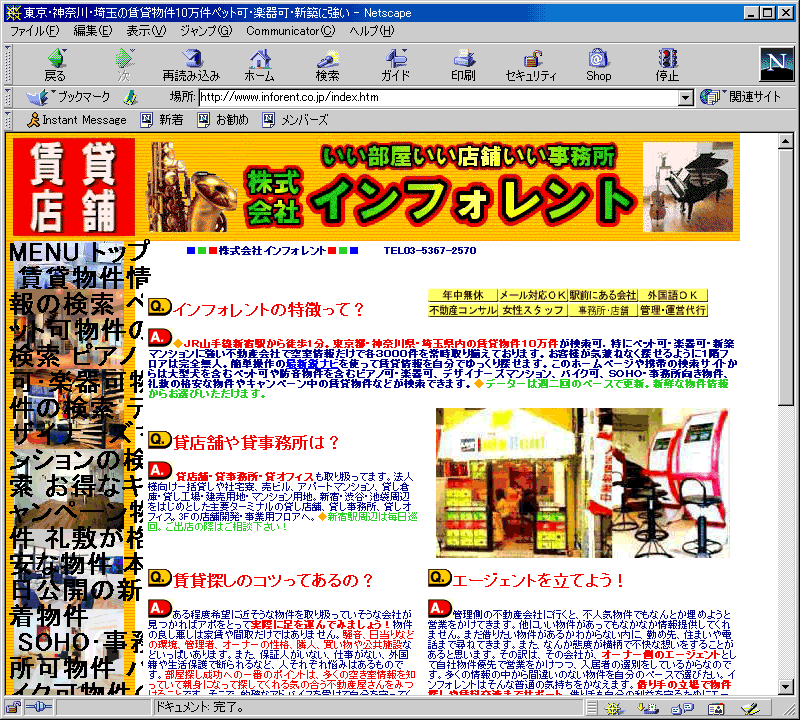Expand the URL history dropdown arrow
The width and height of the screenshot is (800, 720).
point(686,97)
